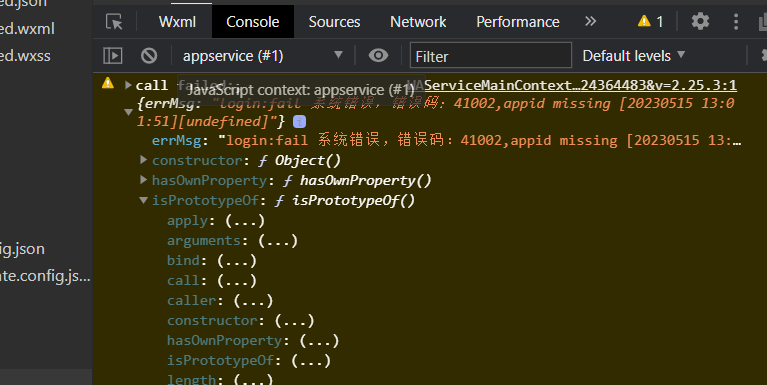Viewport: 767px width, 385px height.
Task: Click the blue info badge after errMsg object
Action: (299, 121)
